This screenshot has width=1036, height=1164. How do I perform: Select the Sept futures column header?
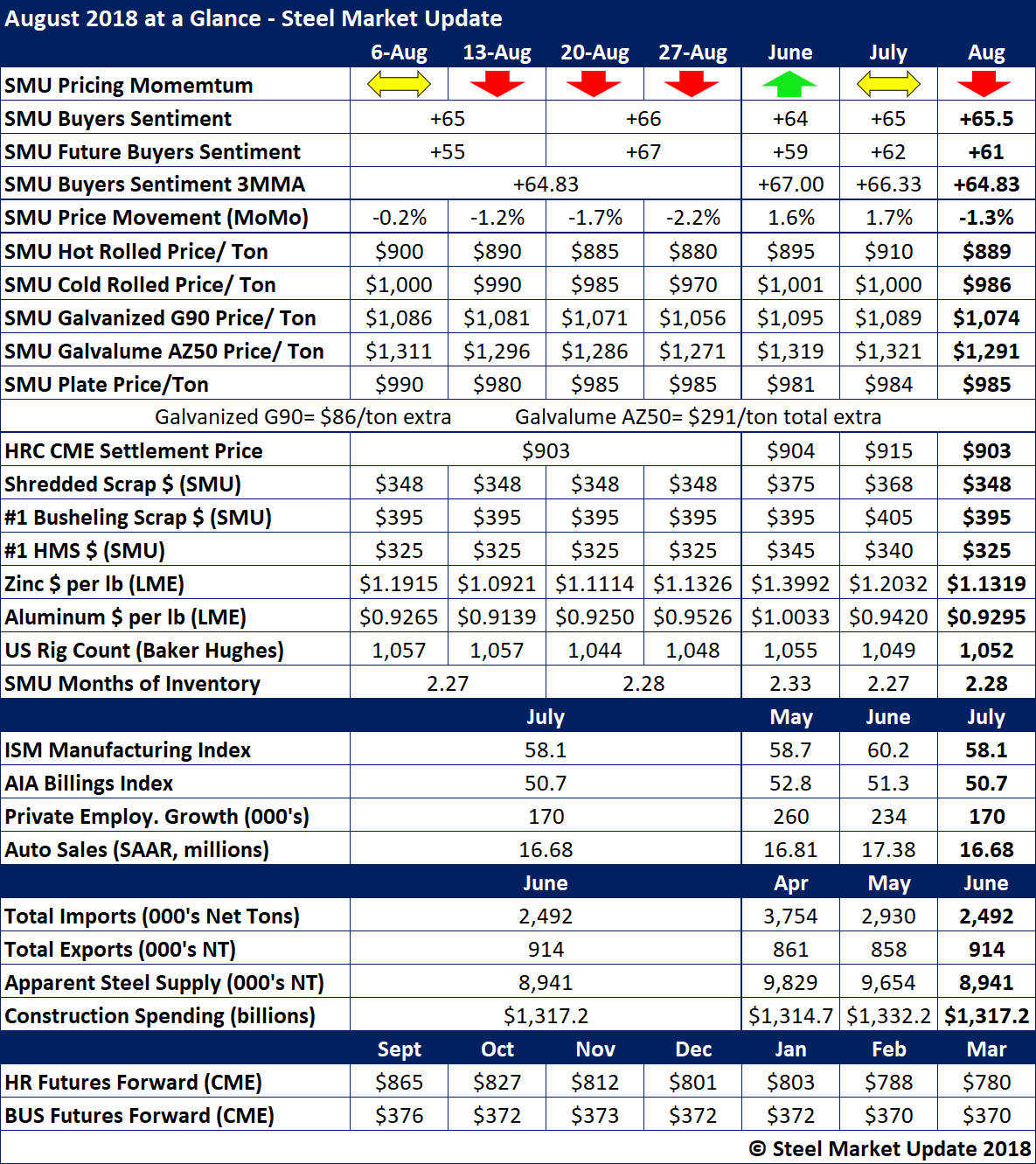pyautogui.click(x=399, y=1049)
